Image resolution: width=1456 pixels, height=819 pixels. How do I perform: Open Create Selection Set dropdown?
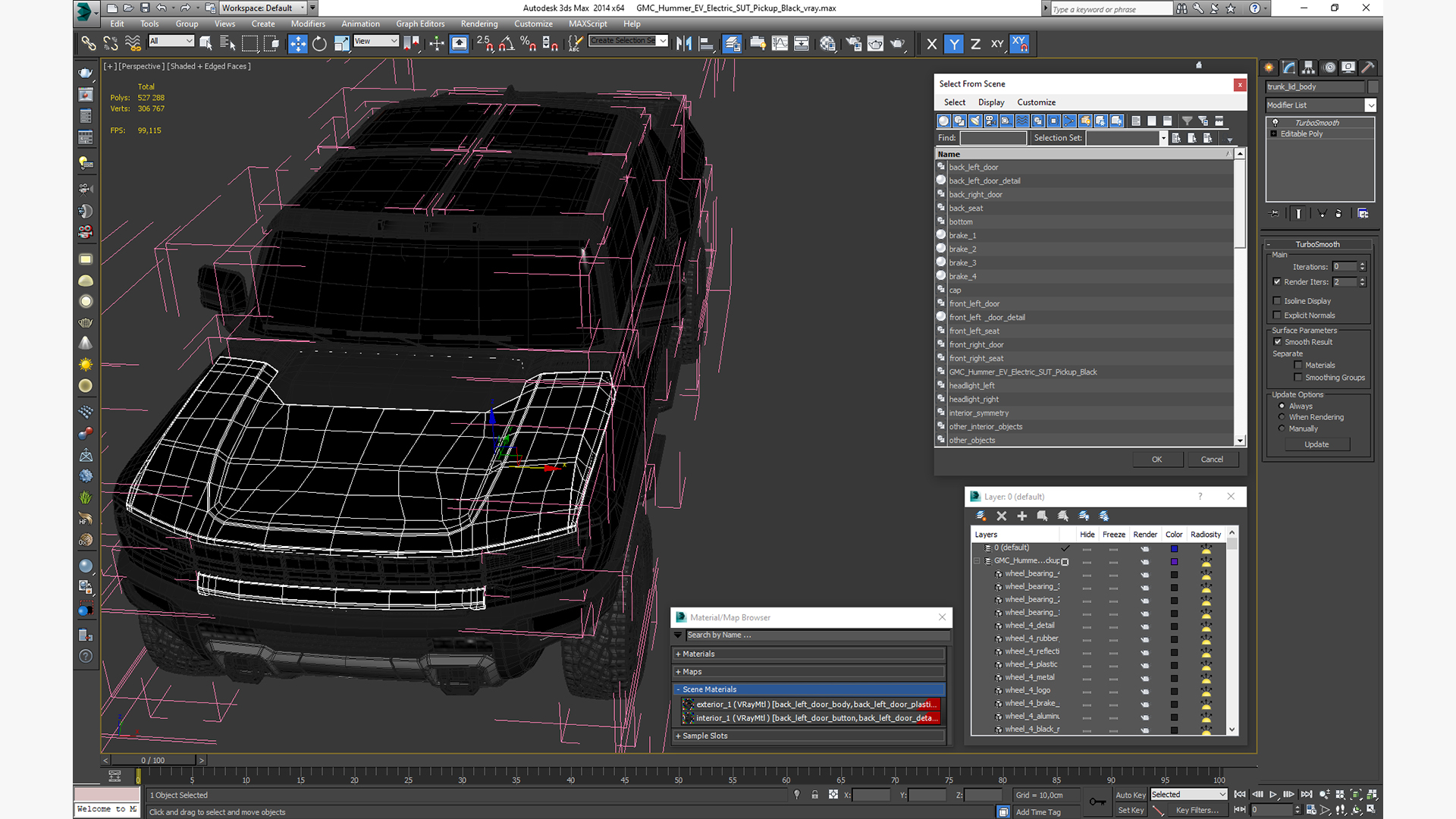click(663, 41)
